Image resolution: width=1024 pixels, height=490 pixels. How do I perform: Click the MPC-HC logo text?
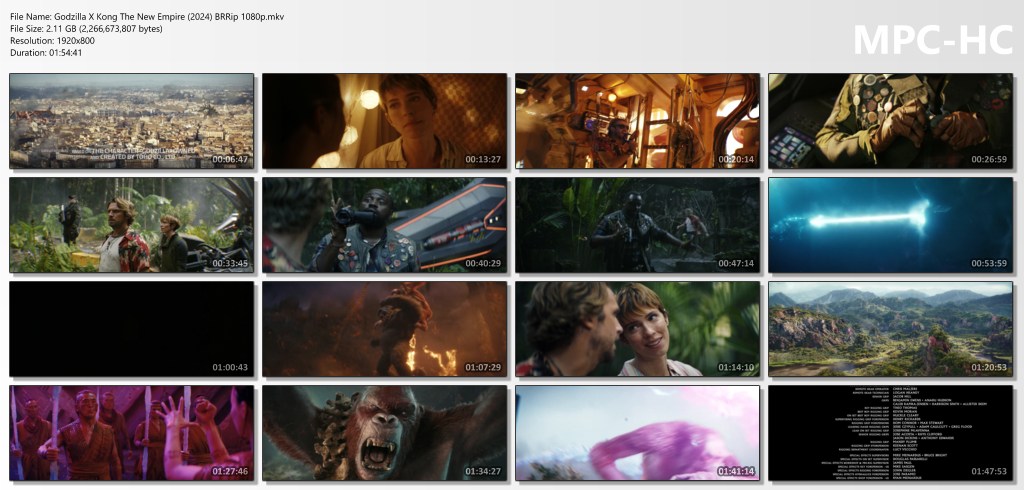[932, 39]
